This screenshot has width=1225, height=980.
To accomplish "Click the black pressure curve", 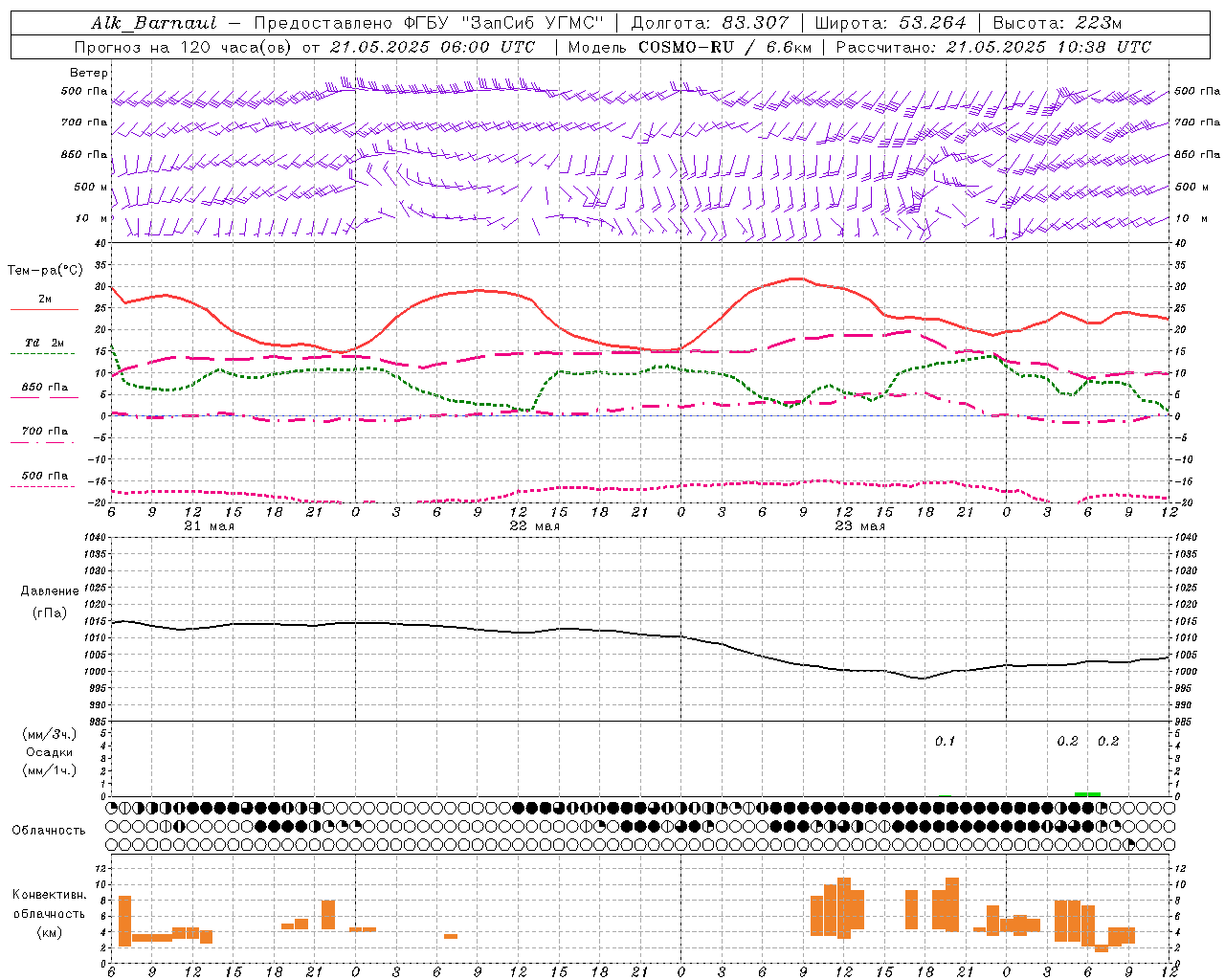I will 639,634.
